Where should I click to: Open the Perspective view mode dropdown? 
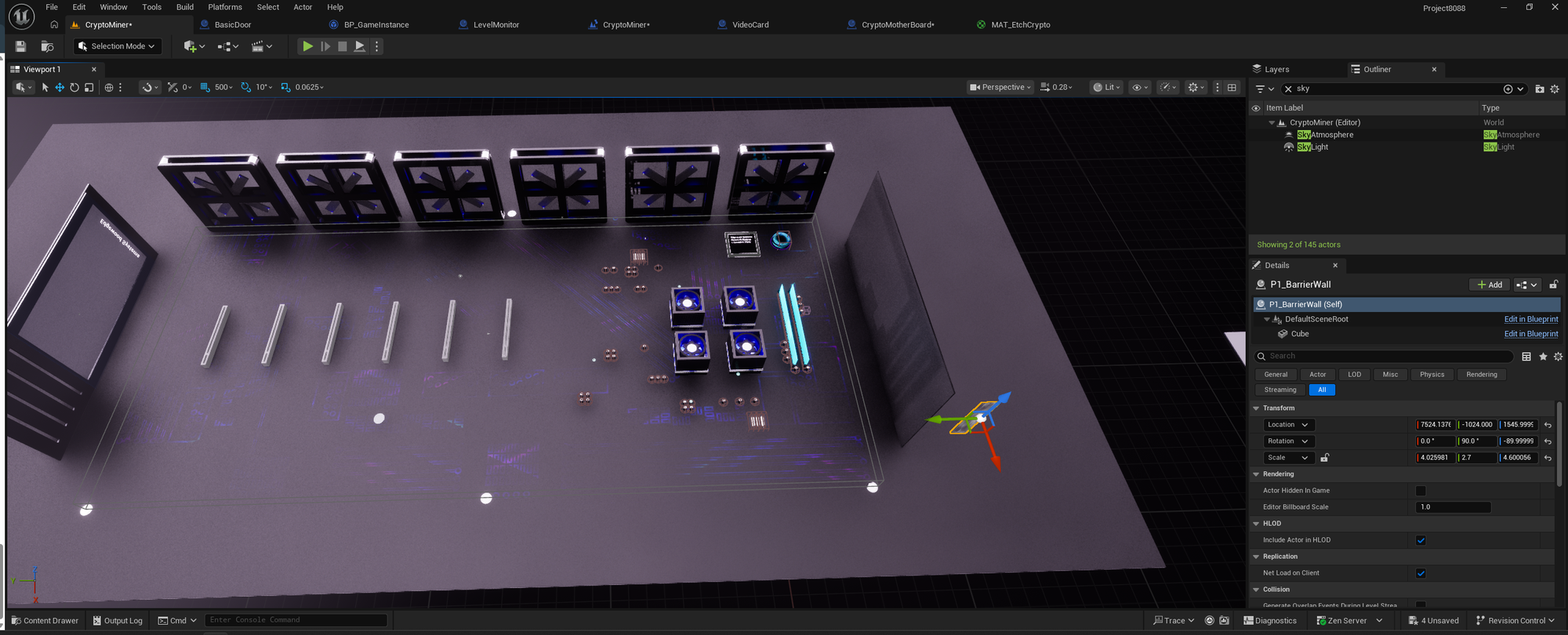[1000, 87]
